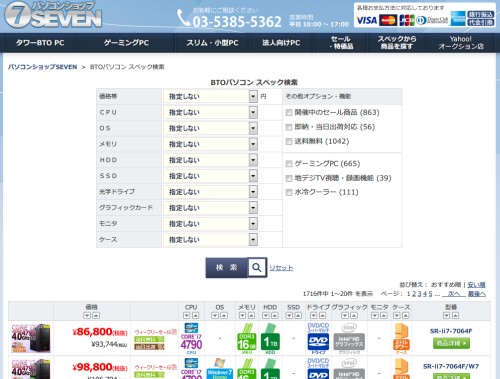This screenshot has height=379, width=500.
Task: Enable 送料無料 (1042) checkbox
Action: pyautogui.click(x=289, y=142)
